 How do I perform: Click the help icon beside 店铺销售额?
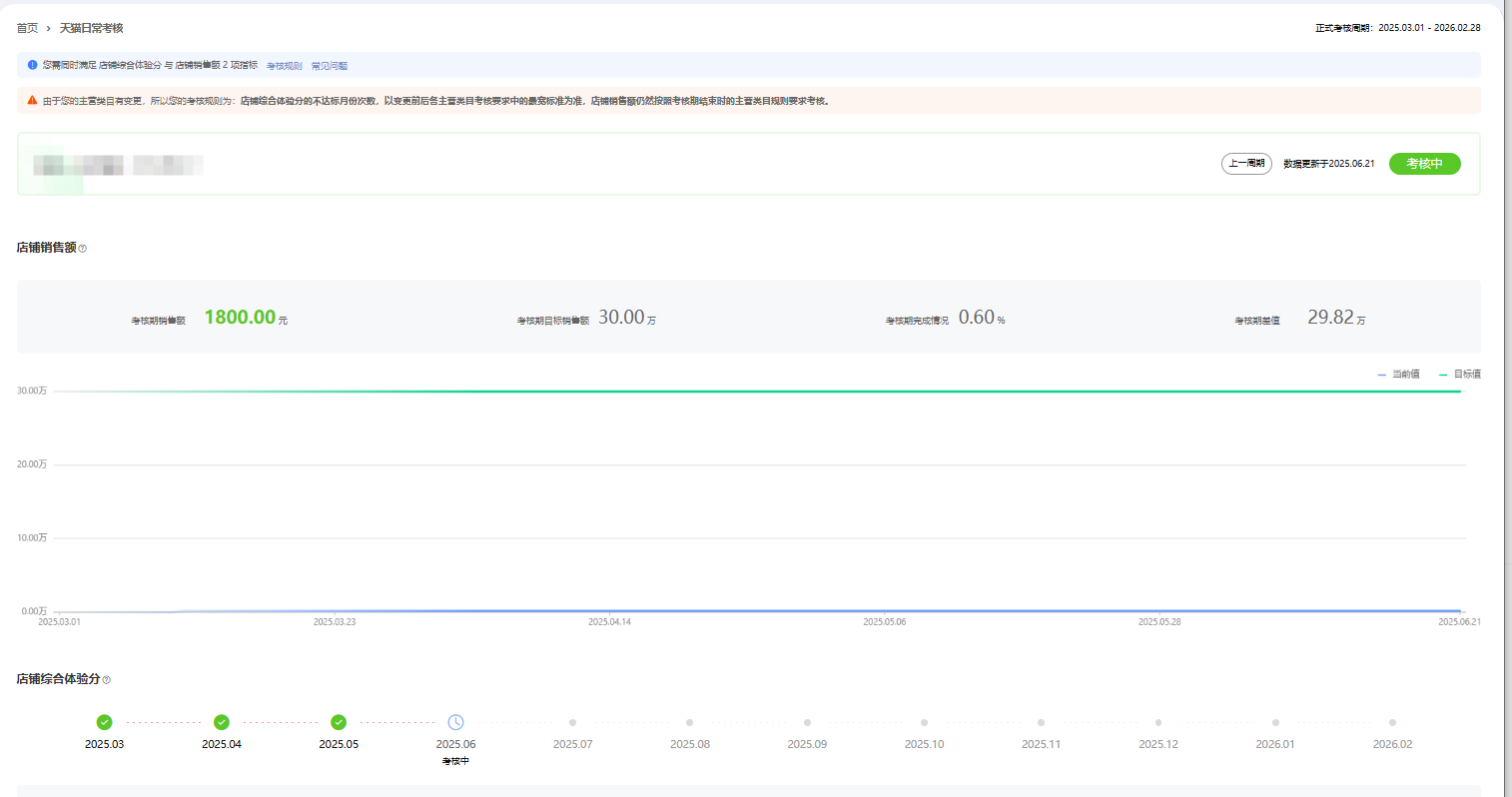(83, 249)
